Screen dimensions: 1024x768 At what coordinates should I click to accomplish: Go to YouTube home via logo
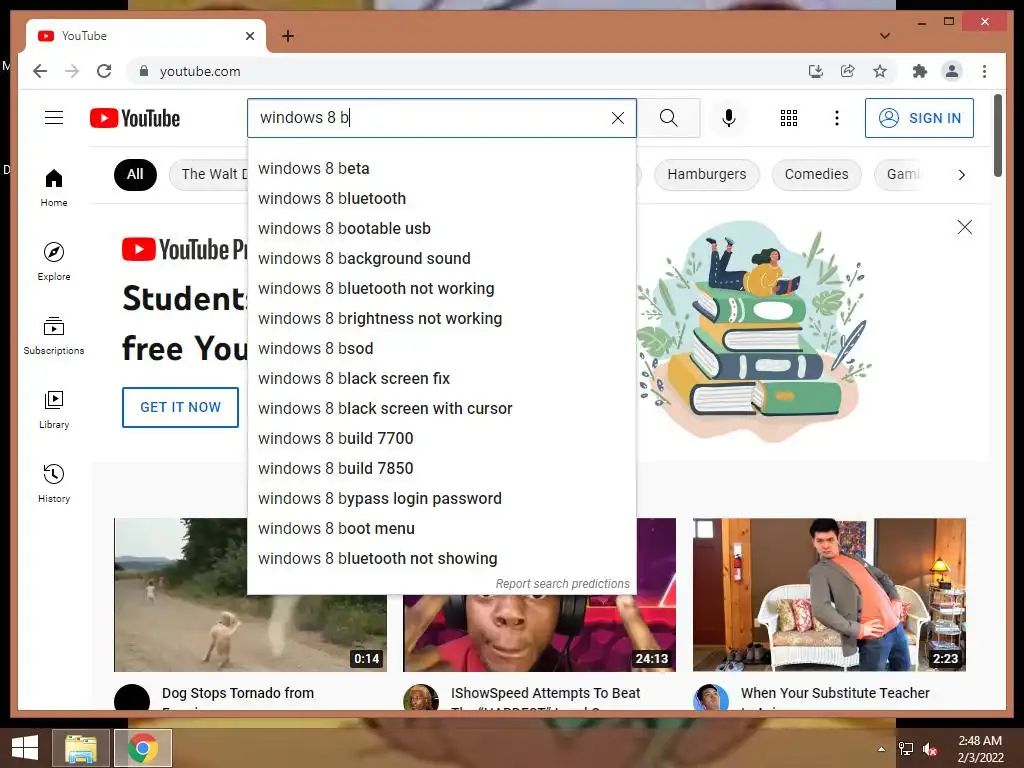[135, 118]
